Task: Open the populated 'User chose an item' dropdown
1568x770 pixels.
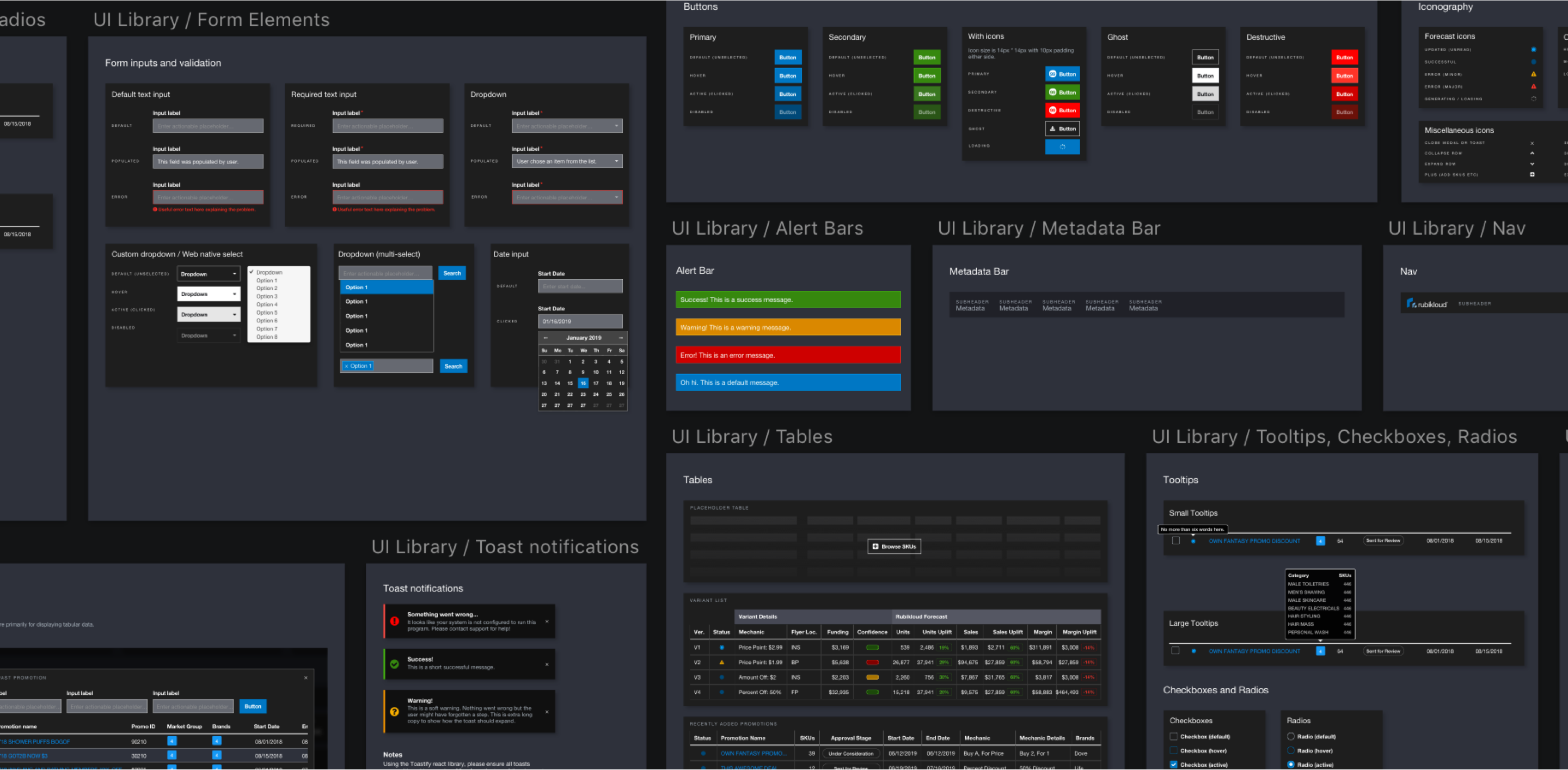Action: tap(566, 161)
